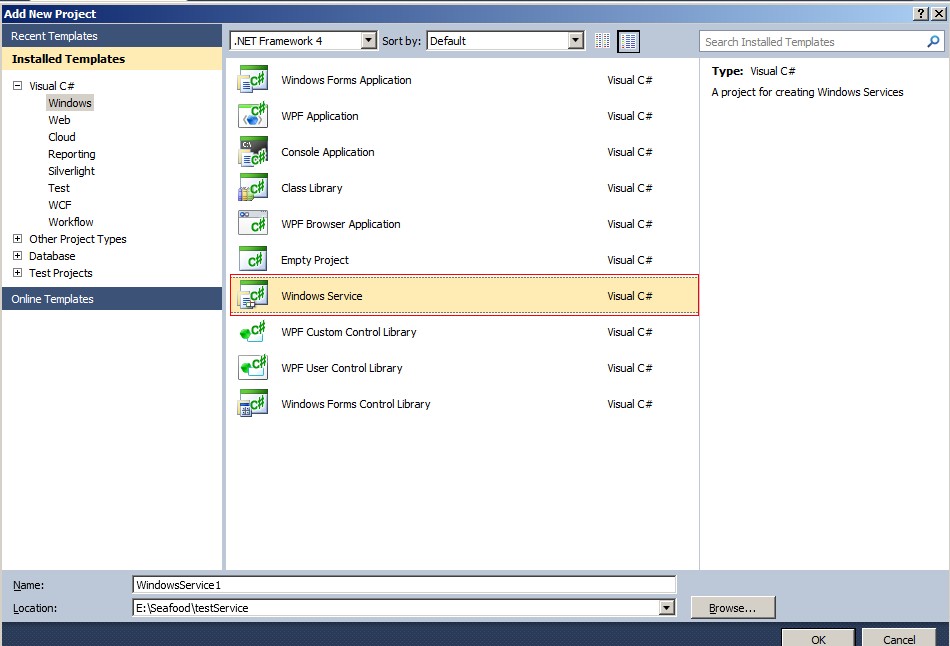The image size is (950, 646).
Task: Click inside the Name input field
Action: point(400,585)
